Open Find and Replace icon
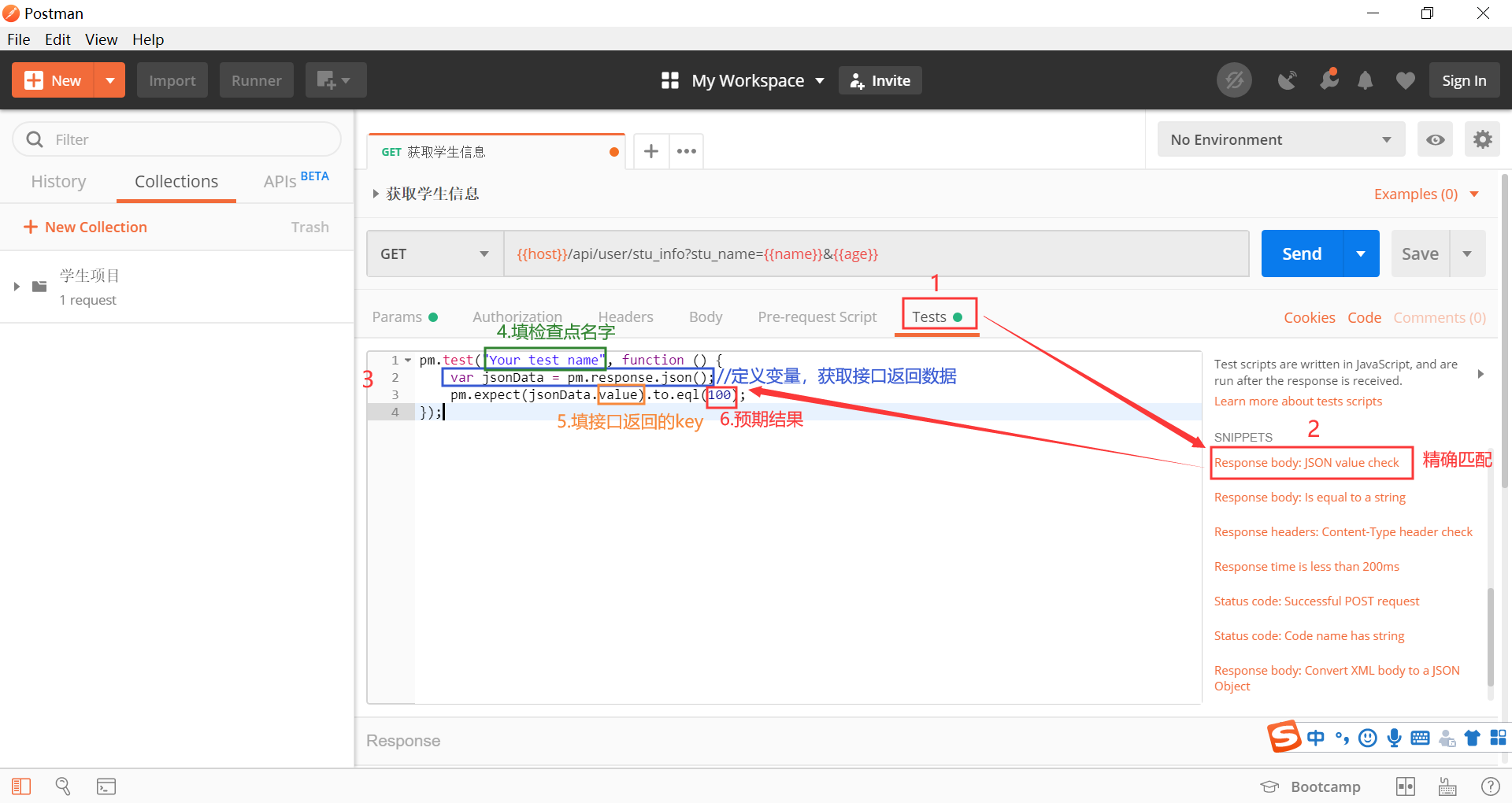Viewport: 1512px width, 803px height. 63,786
